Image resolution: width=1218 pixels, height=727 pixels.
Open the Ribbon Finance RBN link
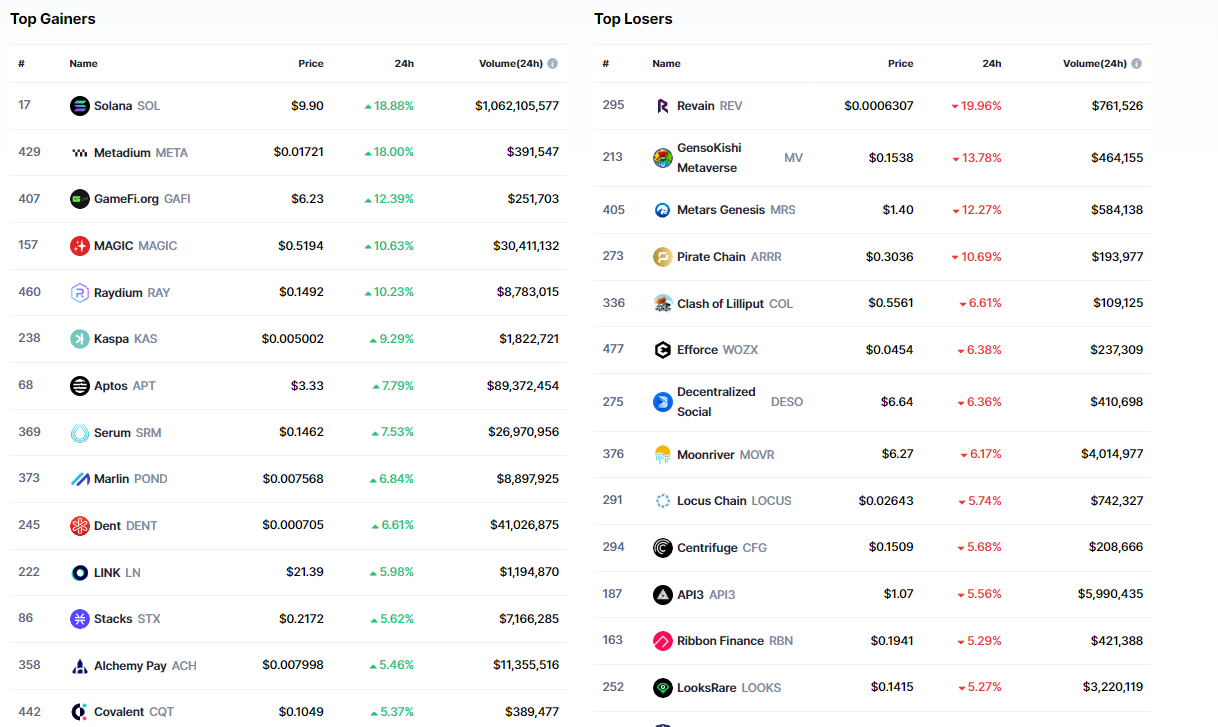click(x=735, y=641)
